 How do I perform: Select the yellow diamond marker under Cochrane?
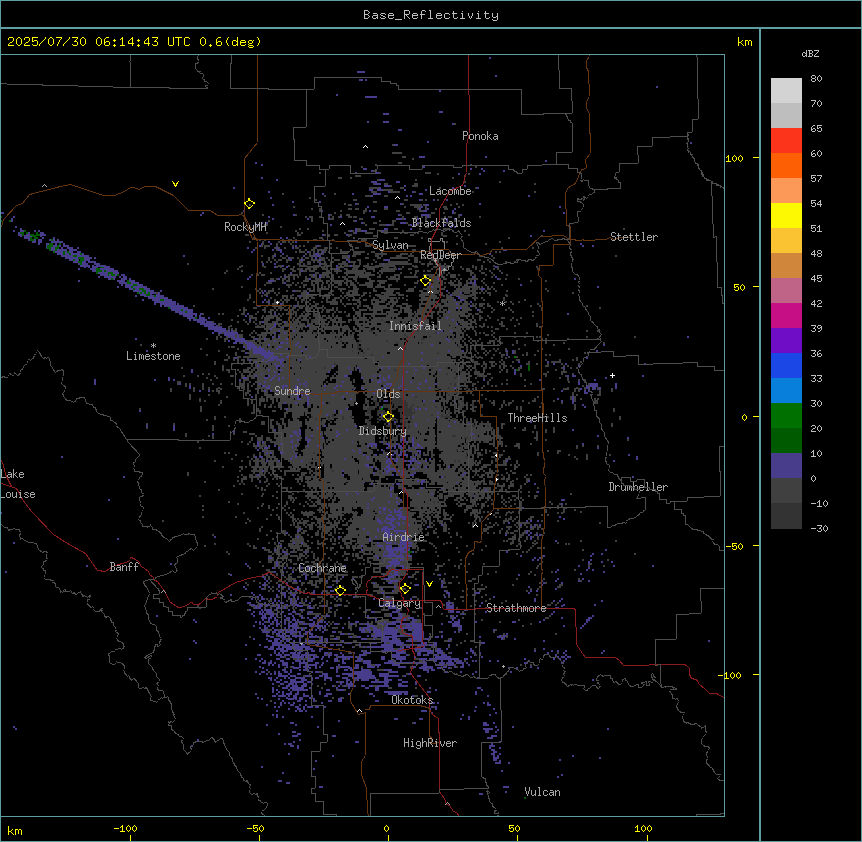[x=340, y=590]
